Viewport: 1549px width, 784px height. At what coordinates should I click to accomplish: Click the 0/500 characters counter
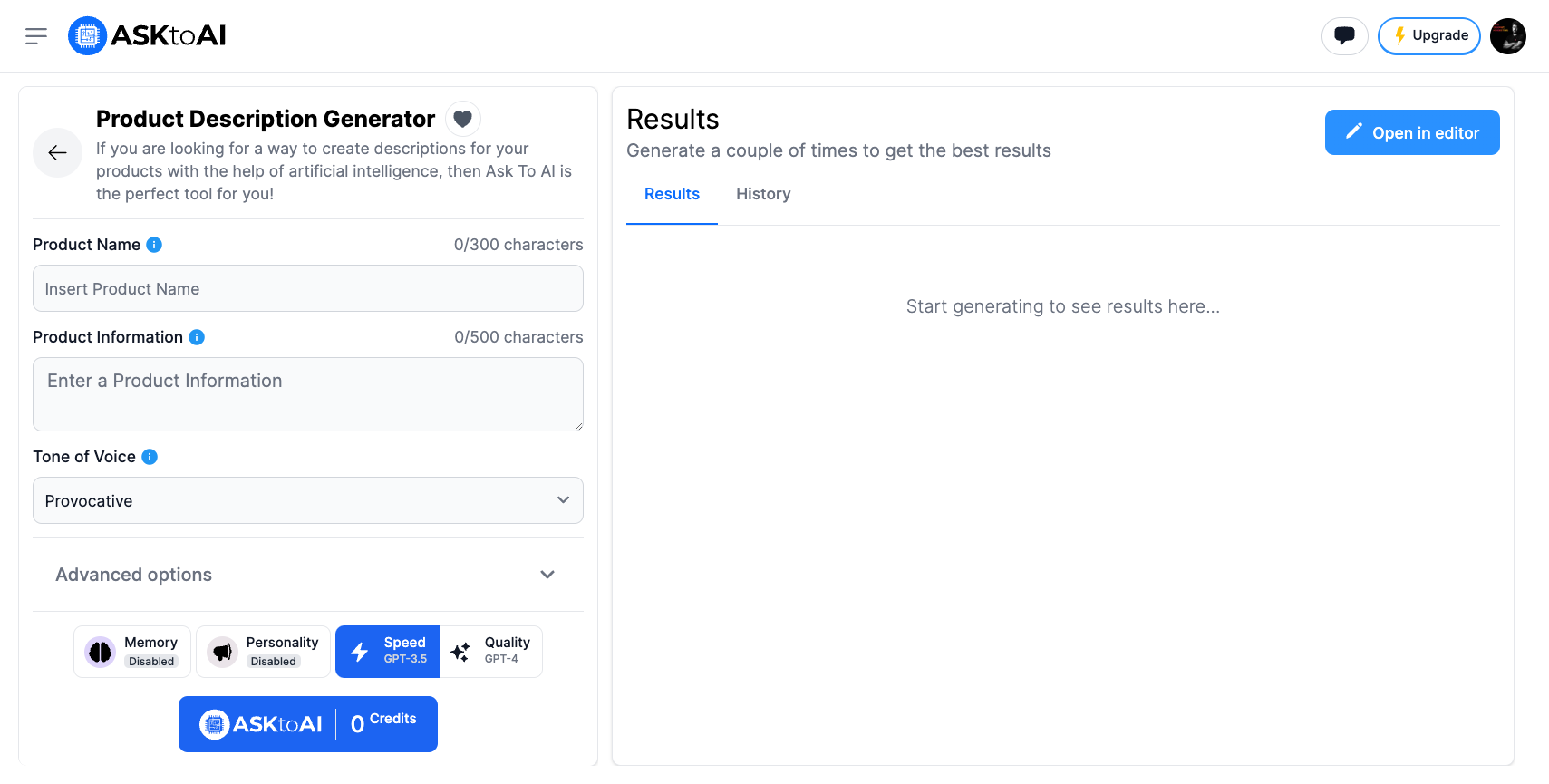point(518,337)
